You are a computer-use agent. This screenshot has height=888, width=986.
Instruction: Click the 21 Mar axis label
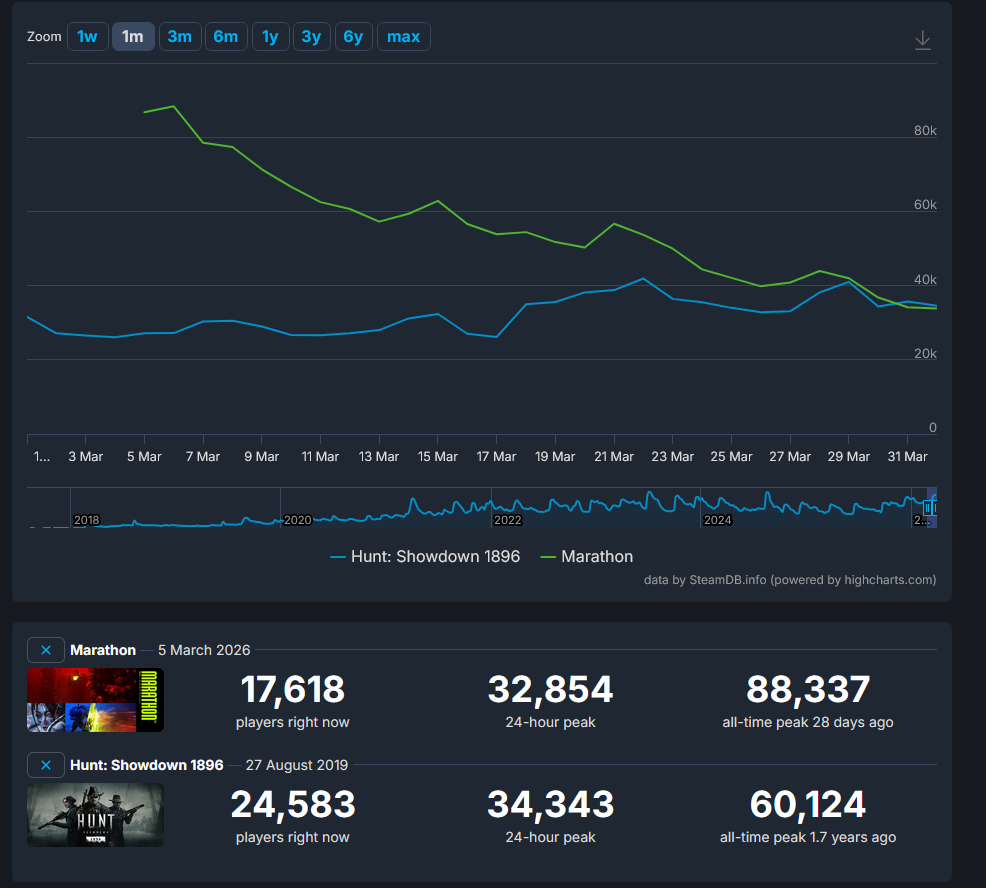[614, 457]
